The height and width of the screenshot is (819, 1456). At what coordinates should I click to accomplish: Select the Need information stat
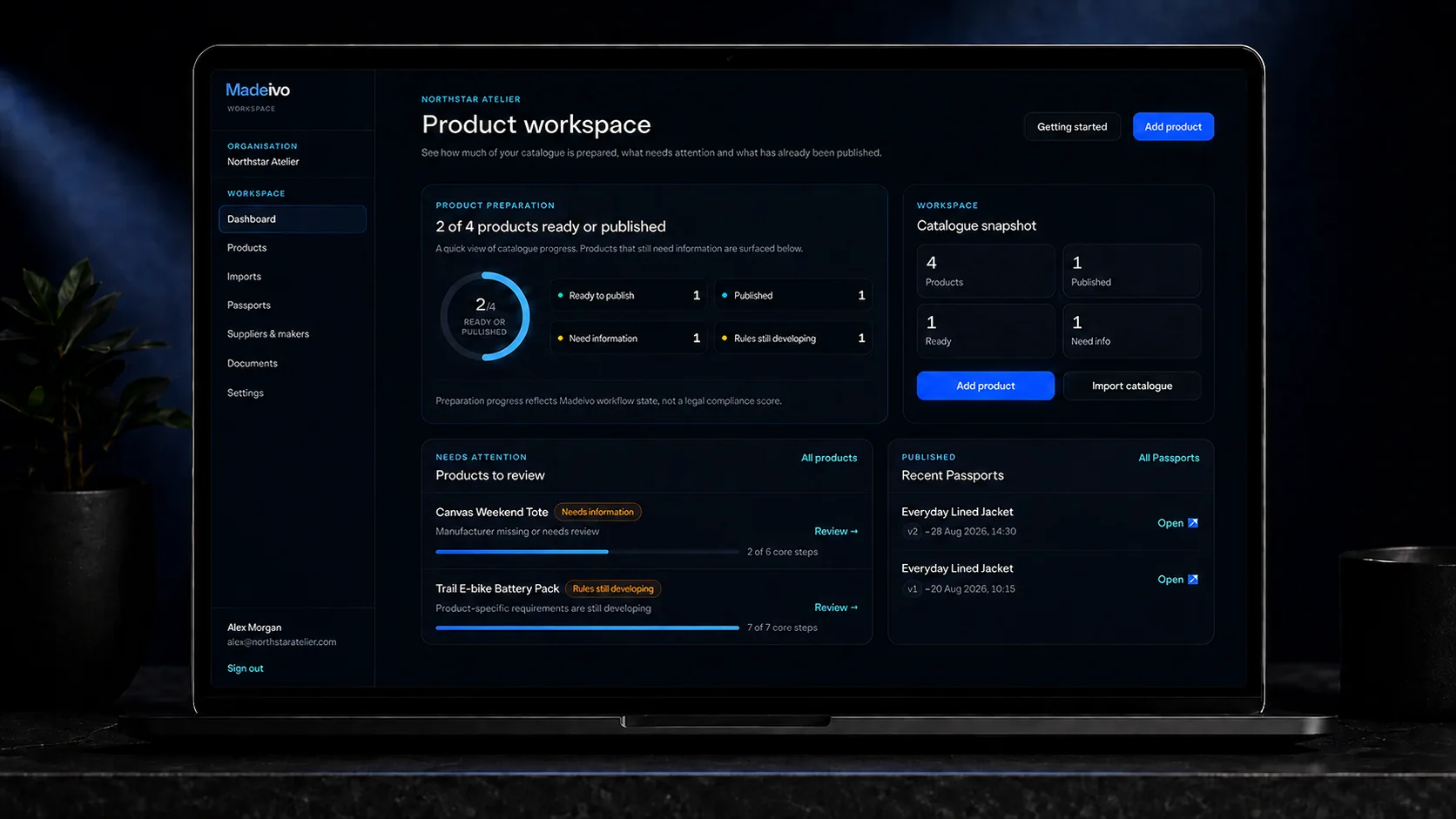coord(629,339)
